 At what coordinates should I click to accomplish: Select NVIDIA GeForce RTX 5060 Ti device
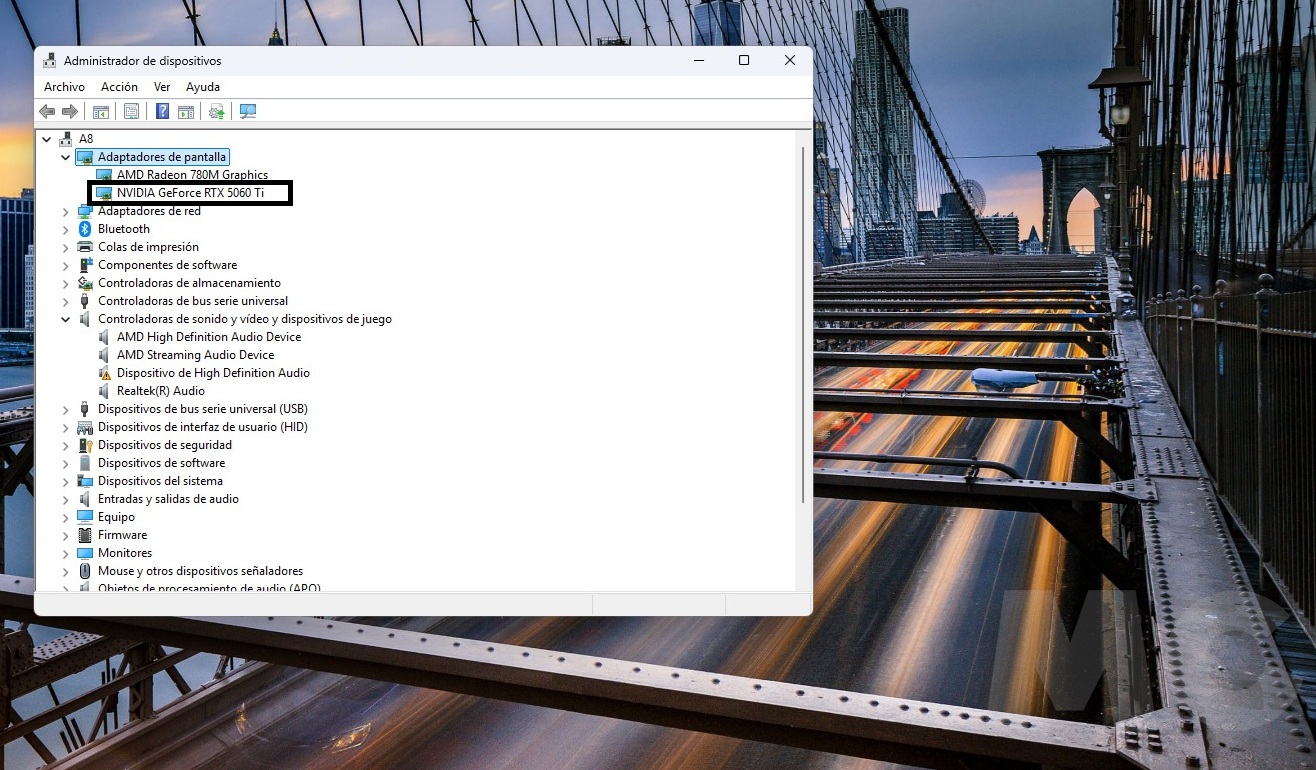pyautogui.click(x=190, y=193)
